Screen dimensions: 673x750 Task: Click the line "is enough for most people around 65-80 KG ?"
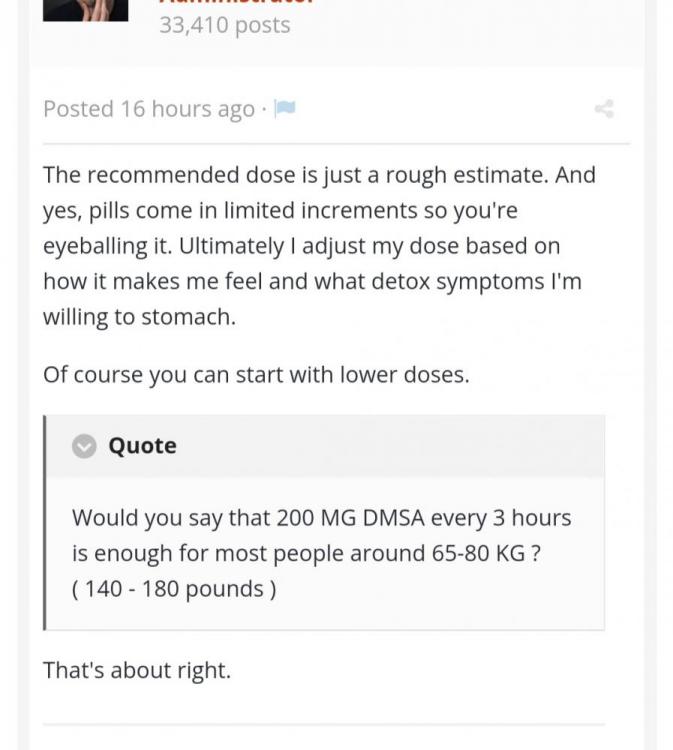[307, 553]
